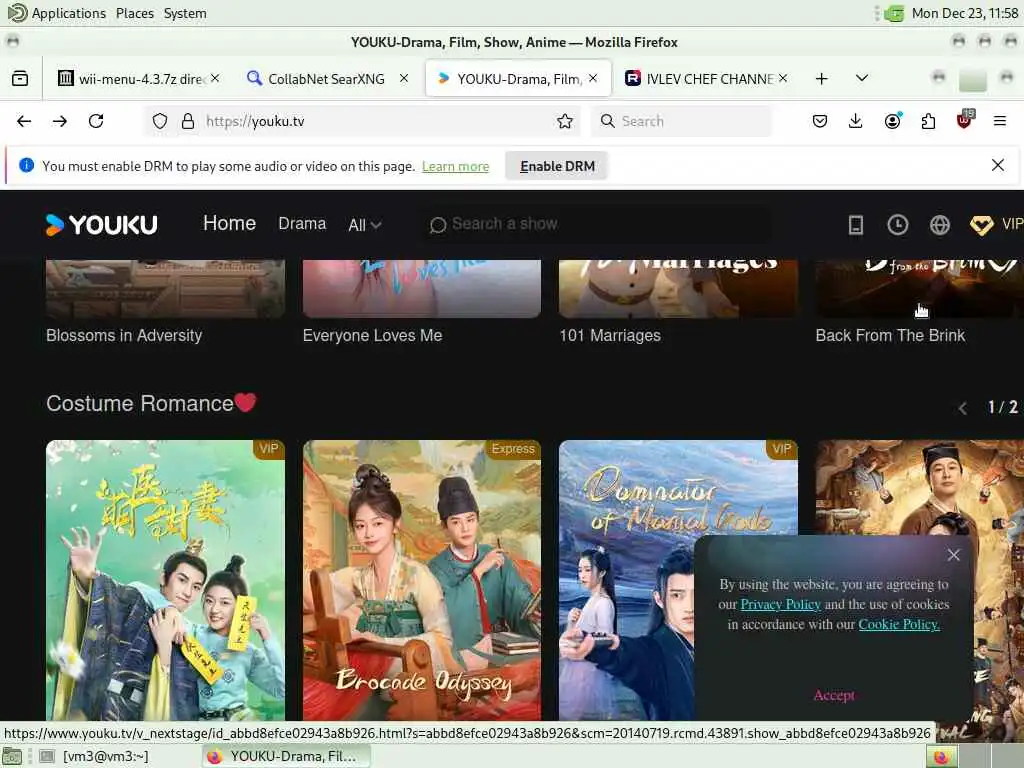
Task: Open watch history clock icon
Action: click(897, 225)
